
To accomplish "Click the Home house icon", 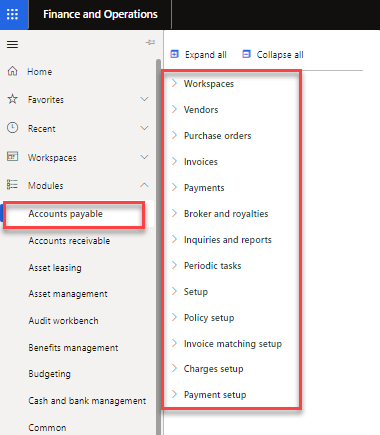I will point(13,71).
